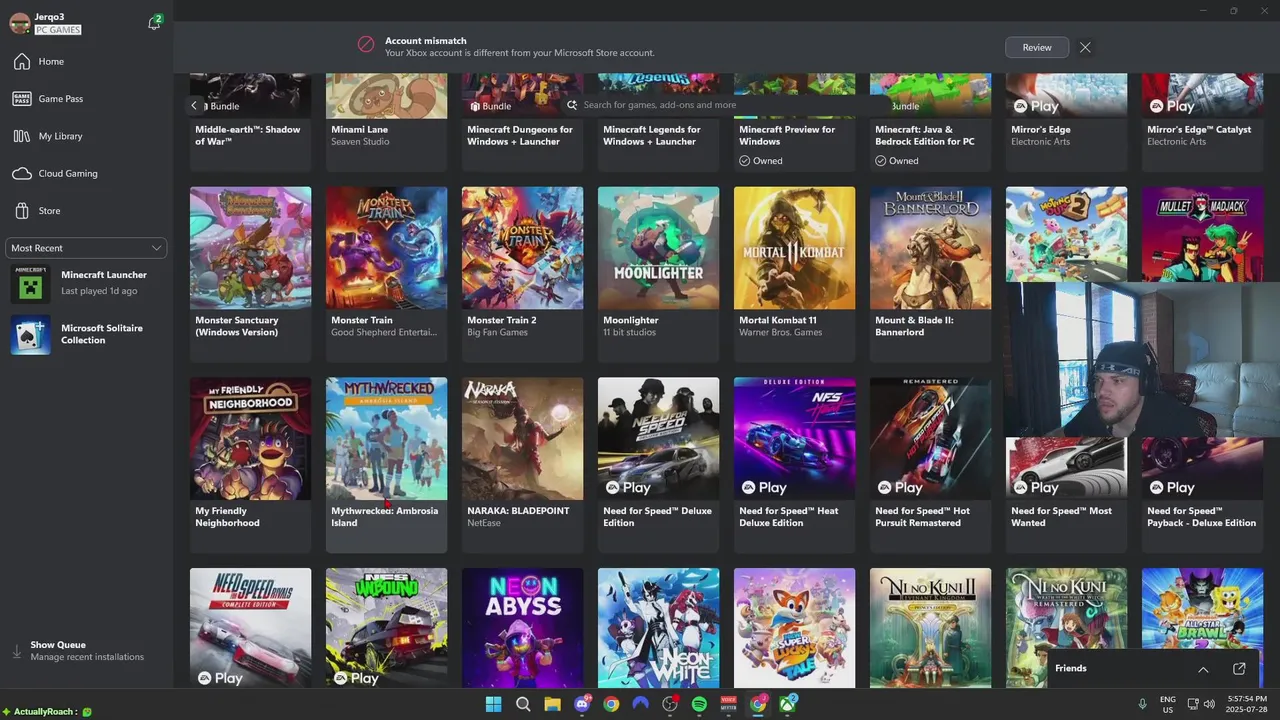Screen dimensions: 1280x720
Task: Open the NFS Unbound game tile
Action: click(x=386, y=628)
